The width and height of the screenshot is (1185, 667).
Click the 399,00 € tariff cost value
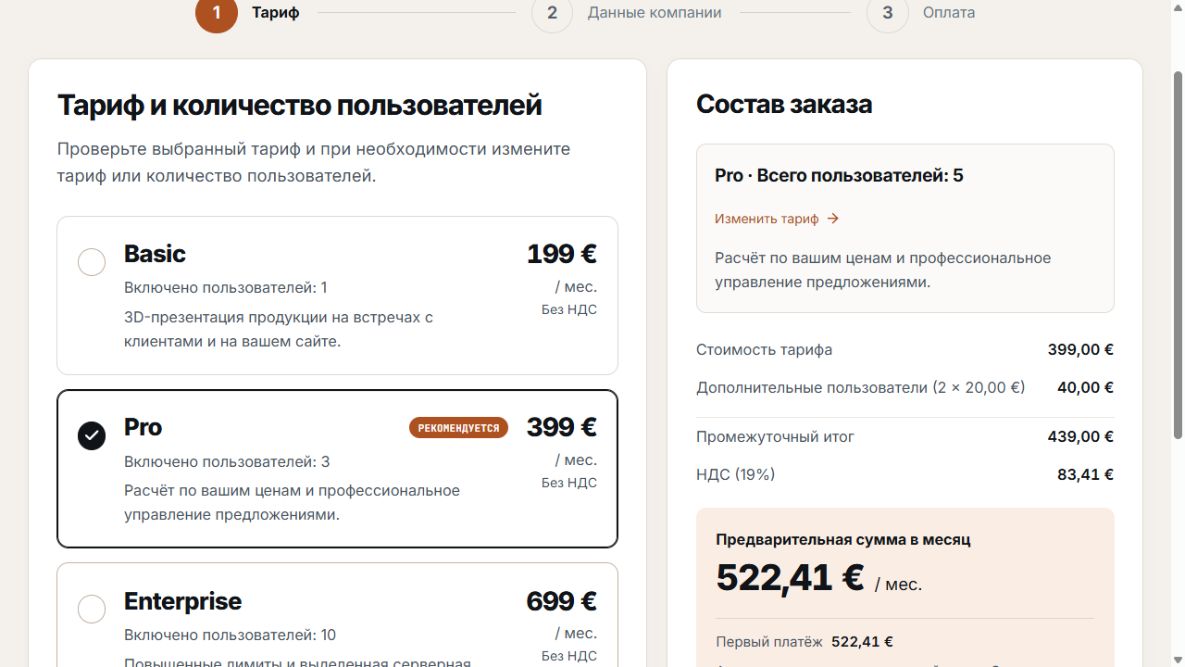1080,350
